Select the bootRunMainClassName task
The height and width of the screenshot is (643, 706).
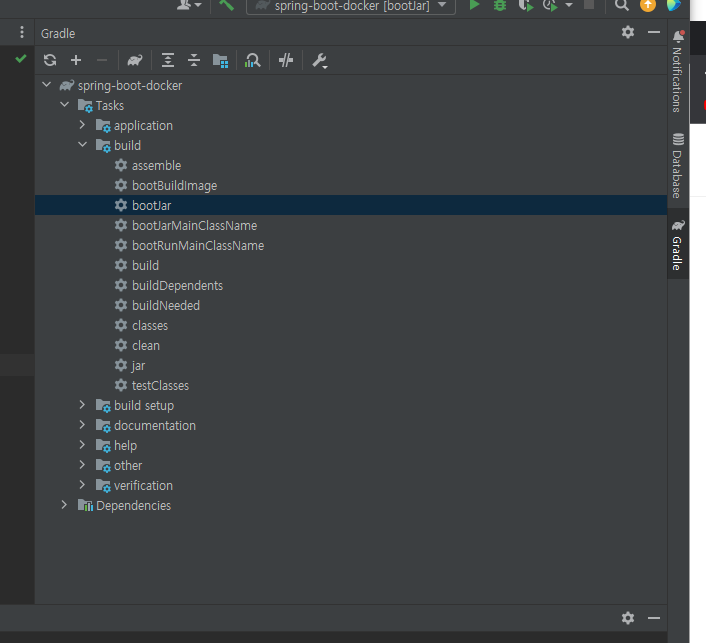[198, 245]
